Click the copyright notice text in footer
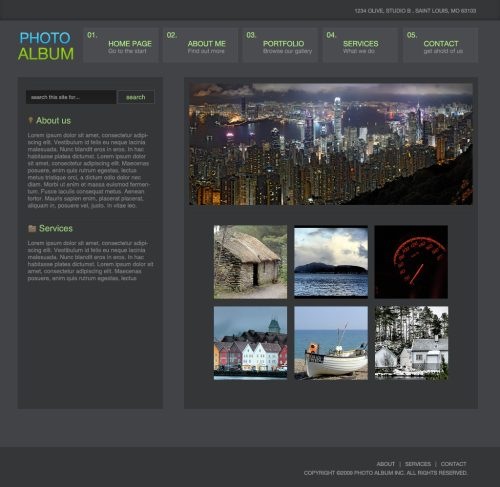The image size is (500, 487). (x=385, y=473)
